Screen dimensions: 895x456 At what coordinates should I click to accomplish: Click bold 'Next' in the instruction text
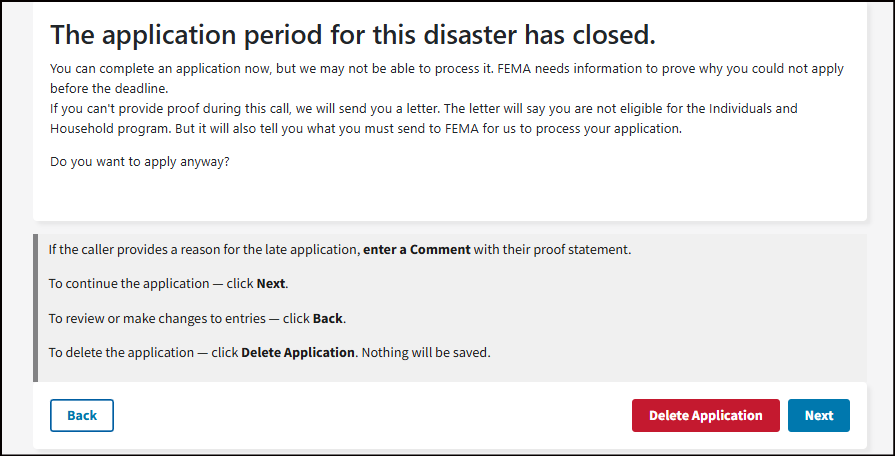271,284
